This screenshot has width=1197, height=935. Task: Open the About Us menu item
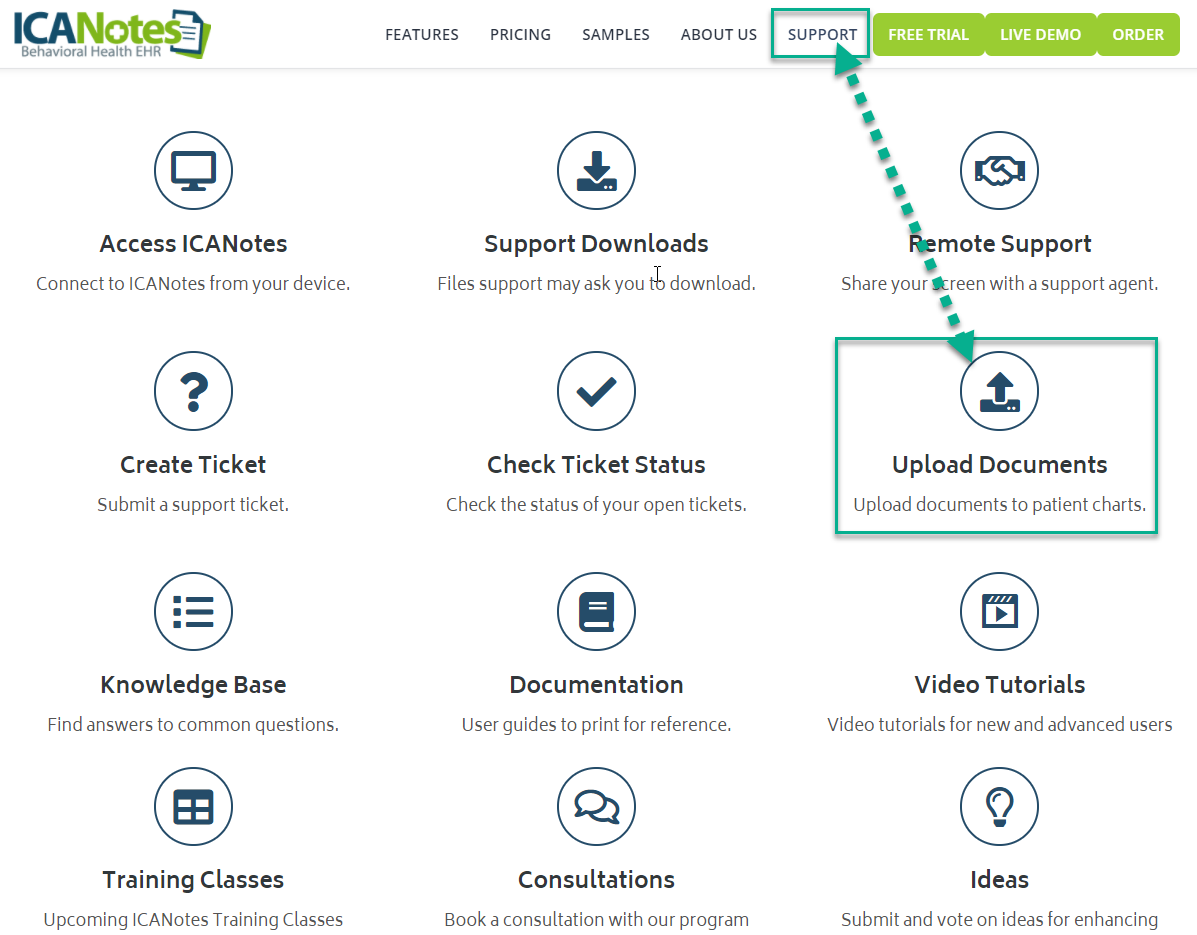719,35
